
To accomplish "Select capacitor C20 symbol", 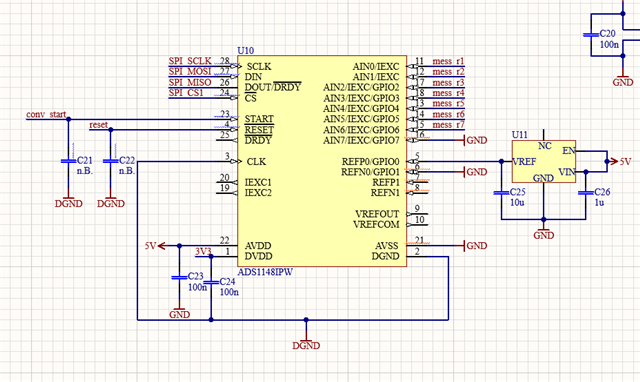I will click(591, 35).
